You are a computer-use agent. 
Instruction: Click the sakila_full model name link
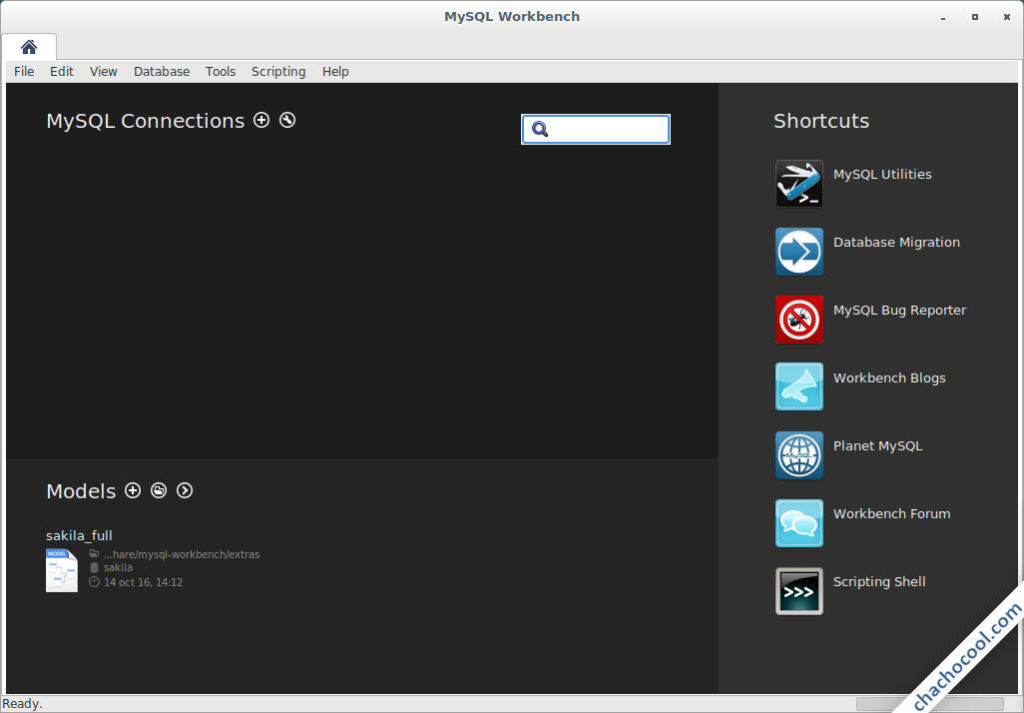(79, 536)
